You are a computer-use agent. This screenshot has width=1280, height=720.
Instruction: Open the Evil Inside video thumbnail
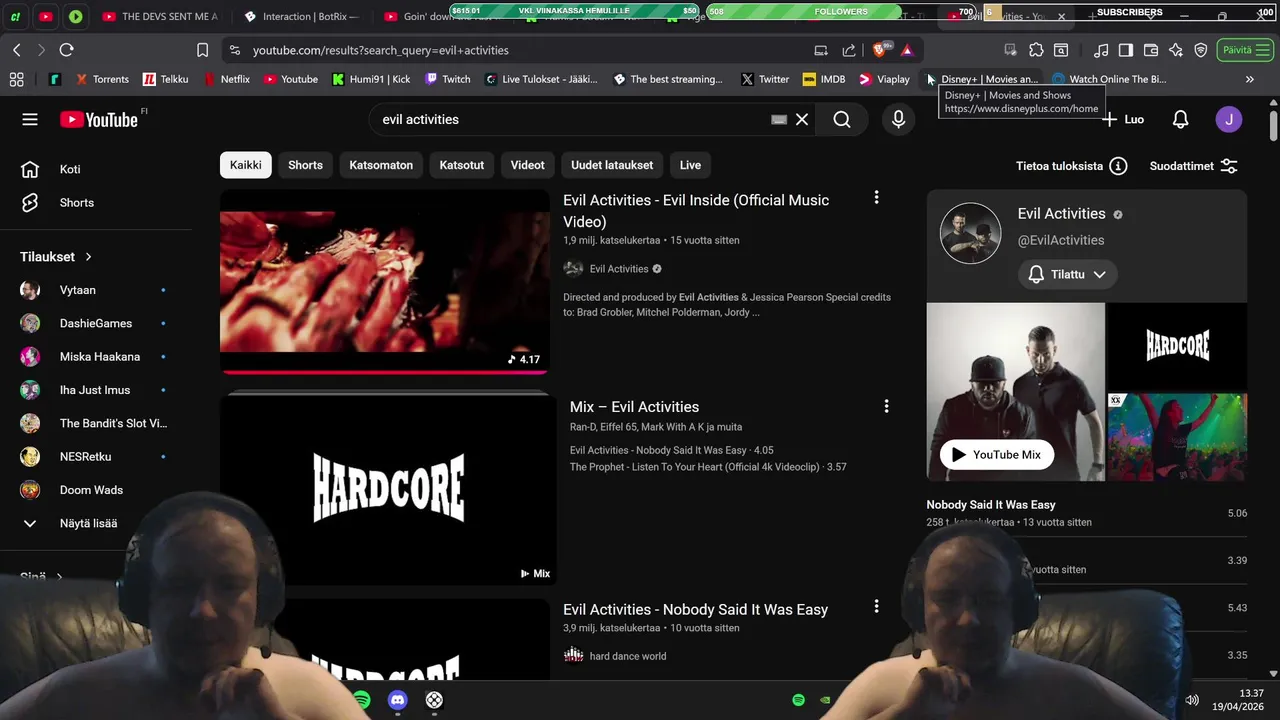[x=385, y=281]
